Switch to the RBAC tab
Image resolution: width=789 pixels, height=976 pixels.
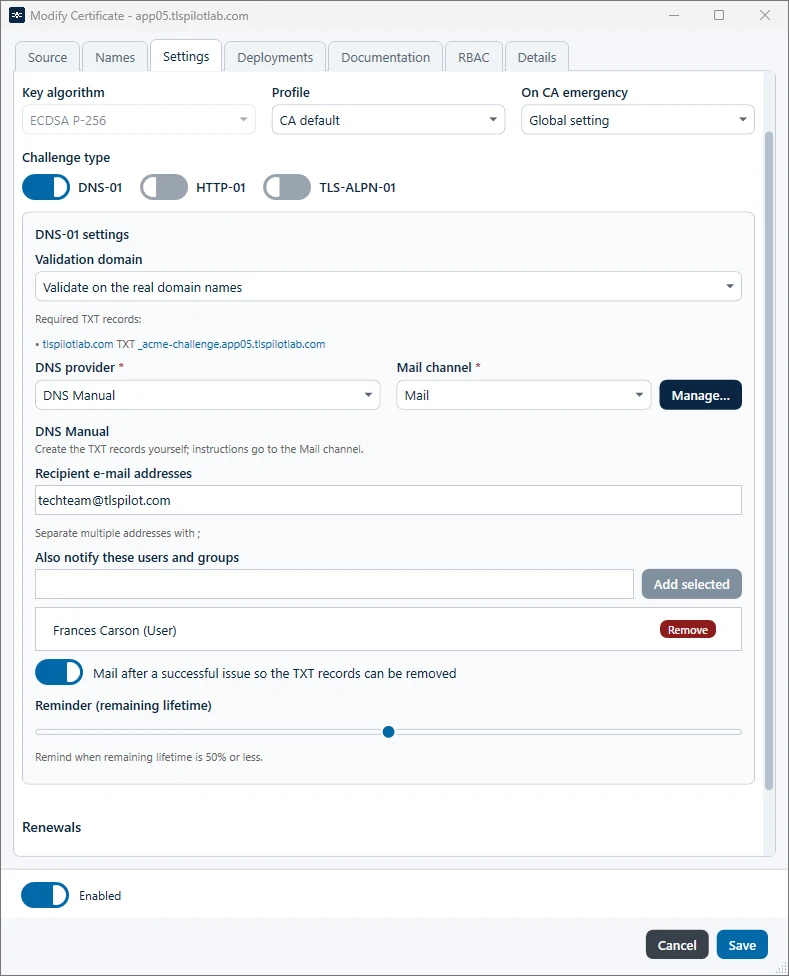tap(474, 57)
